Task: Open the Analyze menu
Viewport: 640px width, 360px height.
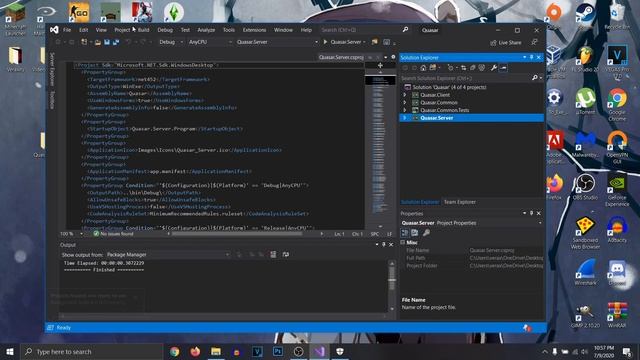Action: pyautogui.click(x=206, y=30)
